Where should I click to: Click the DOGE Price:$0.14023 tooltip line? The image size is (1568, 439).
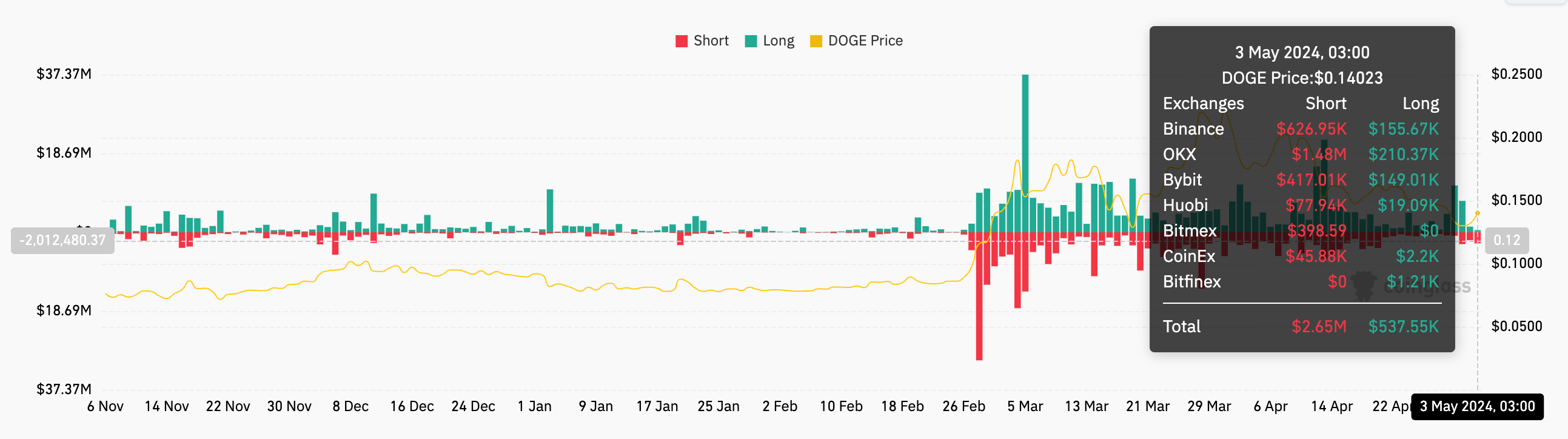(x=1301, y=78)
